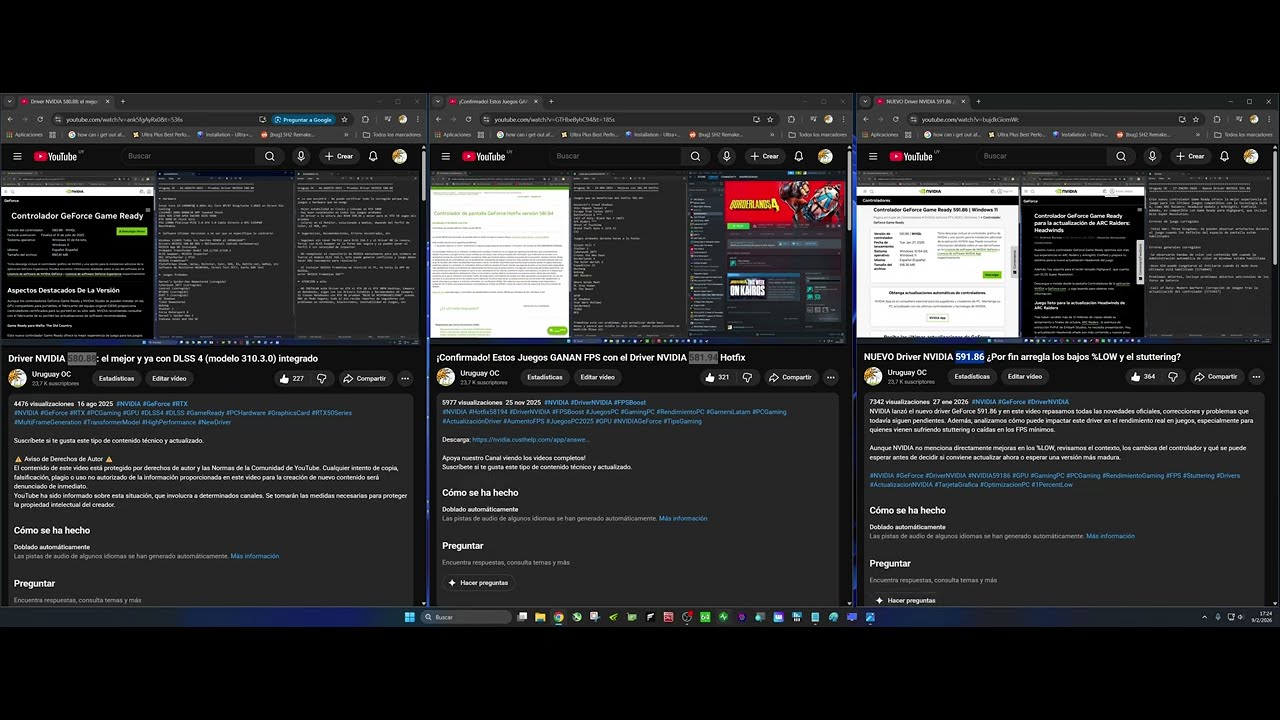This screenshot has height=720, width=1280.
Task: Open more actions menu for 581.94 video
Action: [831, 377]
